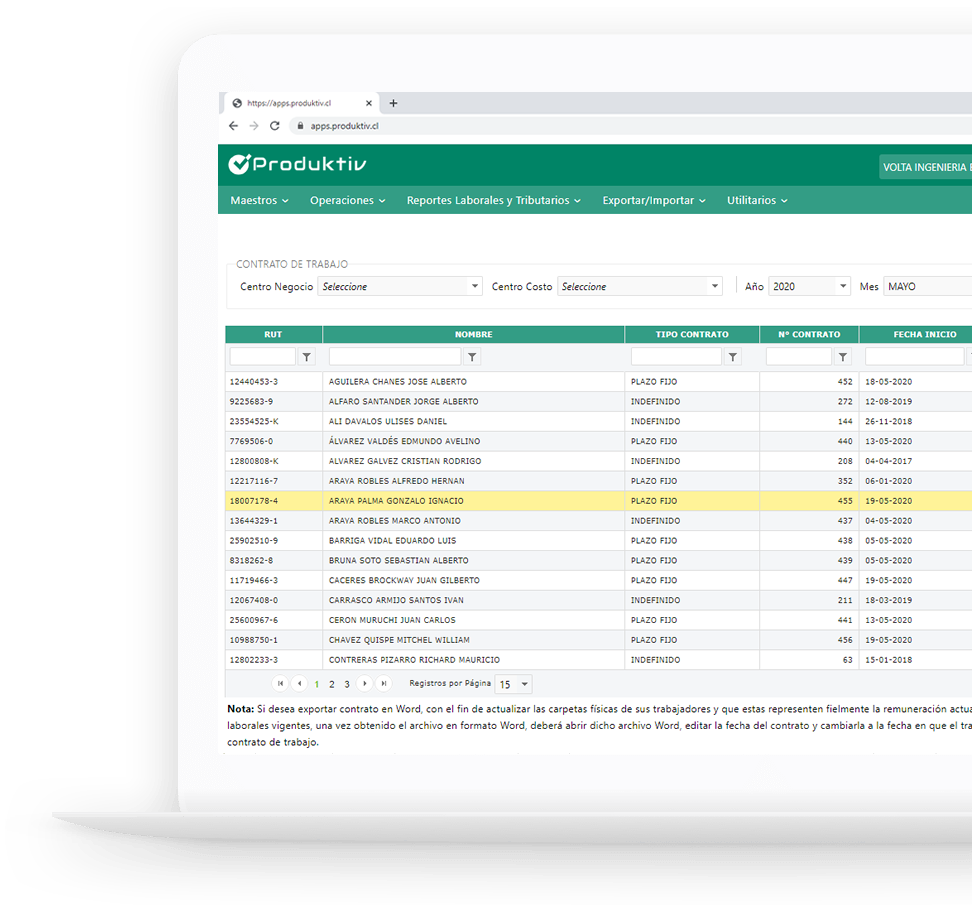Screen dimensions: 972x913
Task: Click the VOLTA INGENIERIA company button
Action: click(926, 167)
